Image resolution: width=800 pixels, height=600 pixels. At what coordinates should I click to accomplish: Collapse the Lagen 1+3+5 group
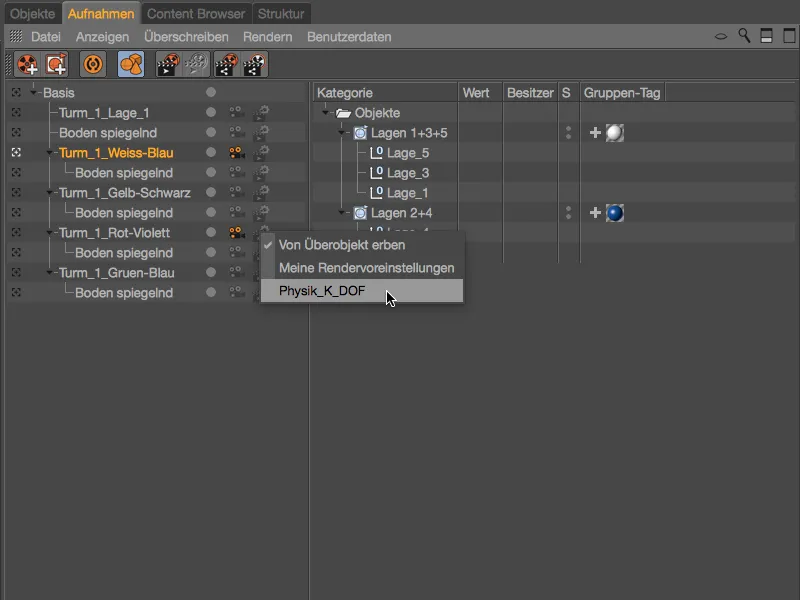click(x=342, y=133)
